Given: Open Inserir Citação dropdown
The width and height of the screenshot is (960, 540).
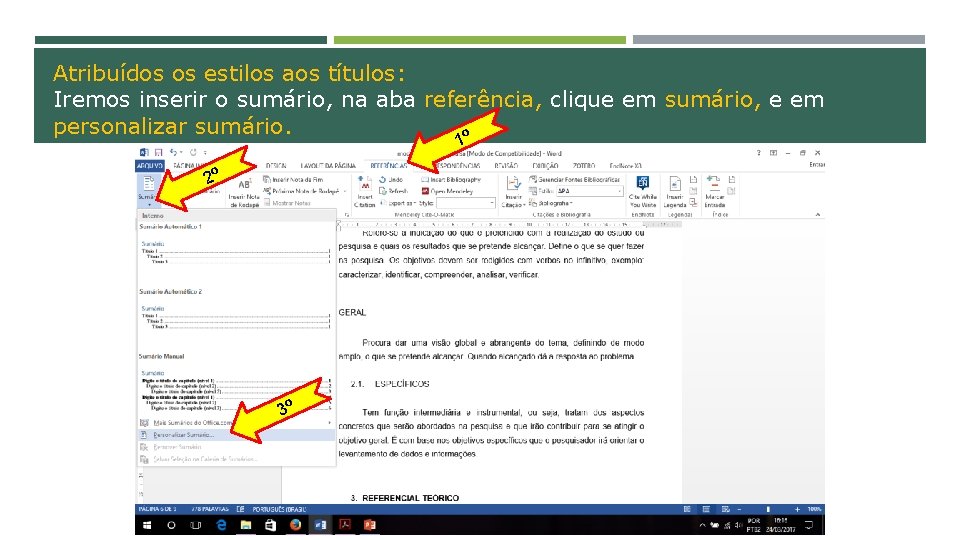Looking at the screenshot, I should [513, 192].
